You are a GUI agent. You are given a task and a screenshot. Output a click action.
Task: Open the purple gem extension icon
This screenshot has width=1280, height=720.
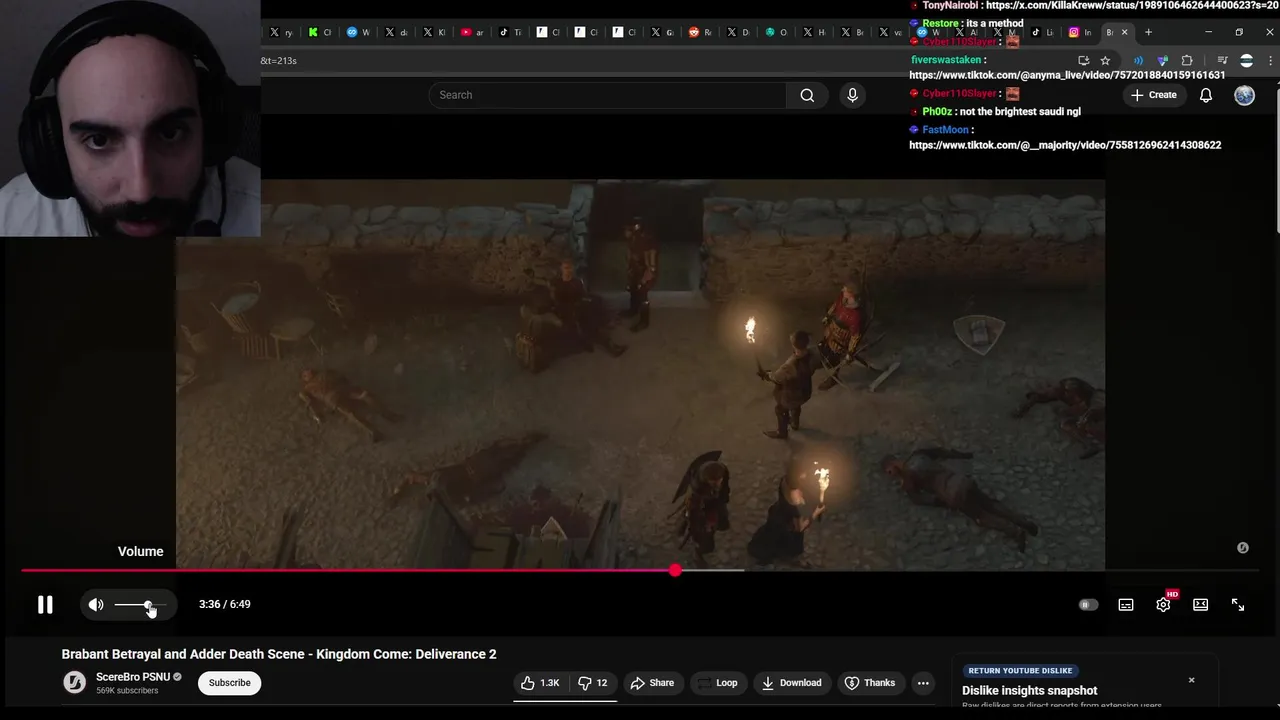(x=1162, y=60)
